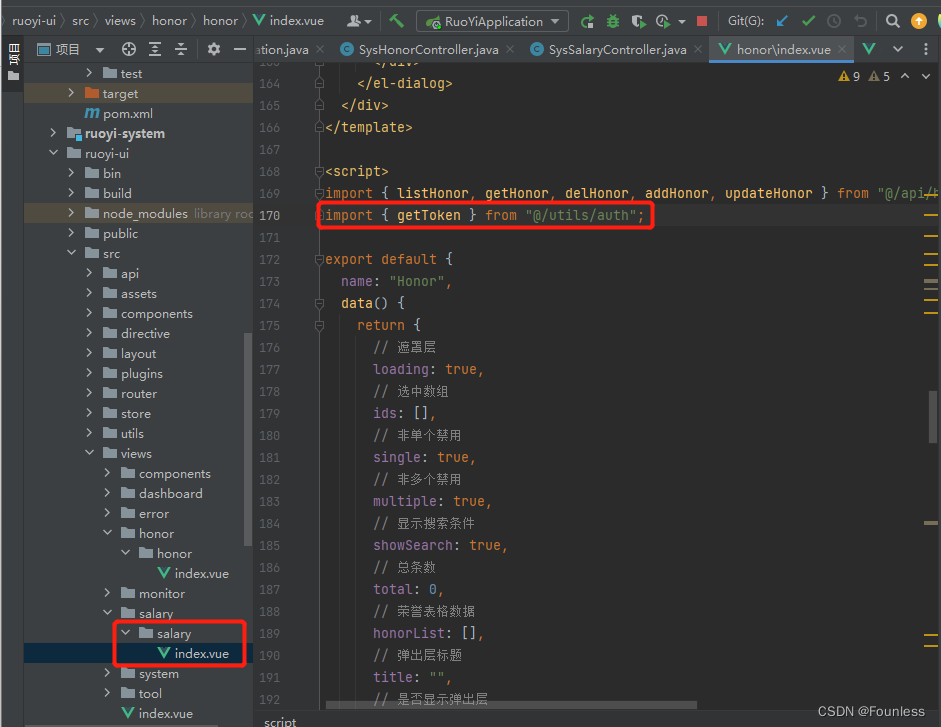Click the script breadcrumb at editor bottom

(280, 721)
